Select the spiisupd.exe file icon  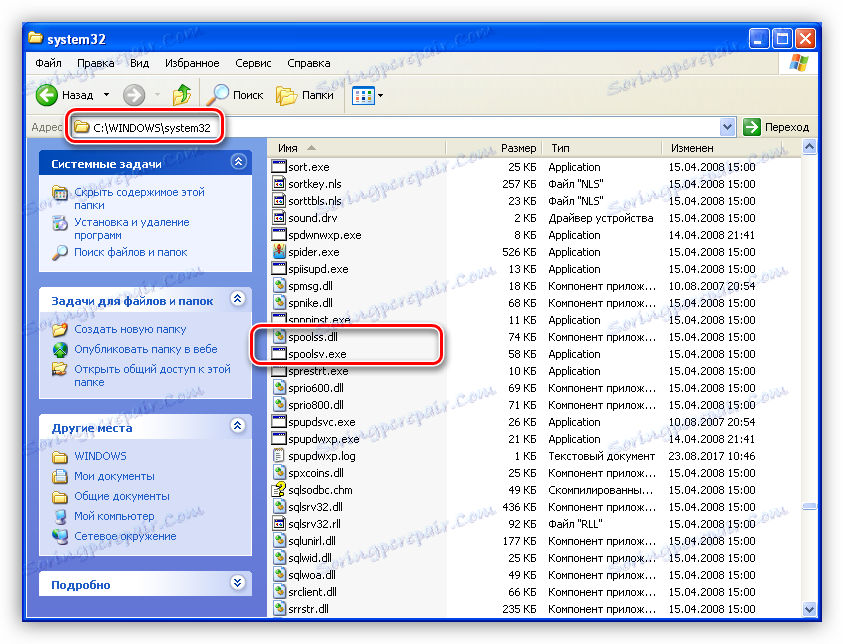coord(279,269)
